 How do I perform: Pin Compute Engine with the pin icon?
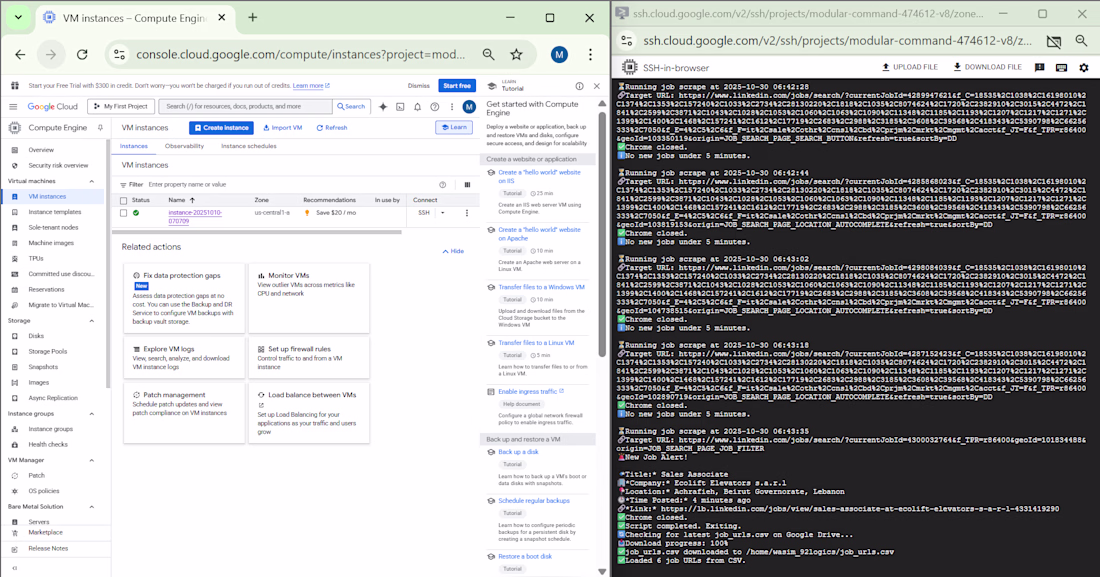tap(100, 128)
